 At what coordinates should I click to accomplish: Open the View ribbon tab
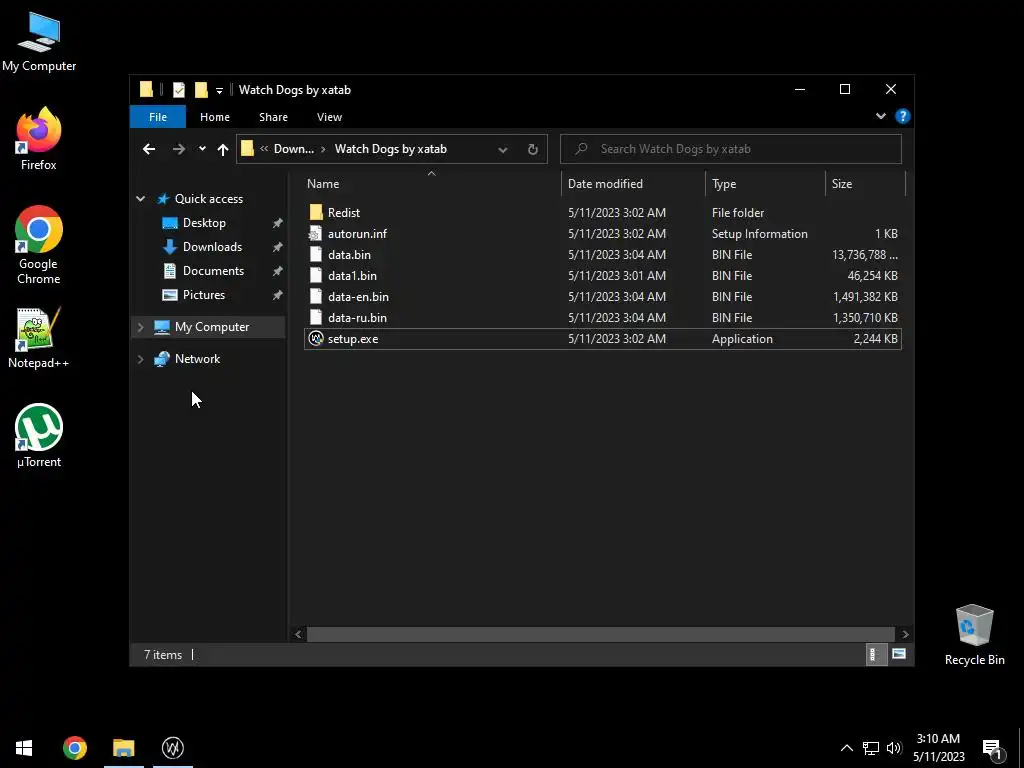click(x=329, y=117)
